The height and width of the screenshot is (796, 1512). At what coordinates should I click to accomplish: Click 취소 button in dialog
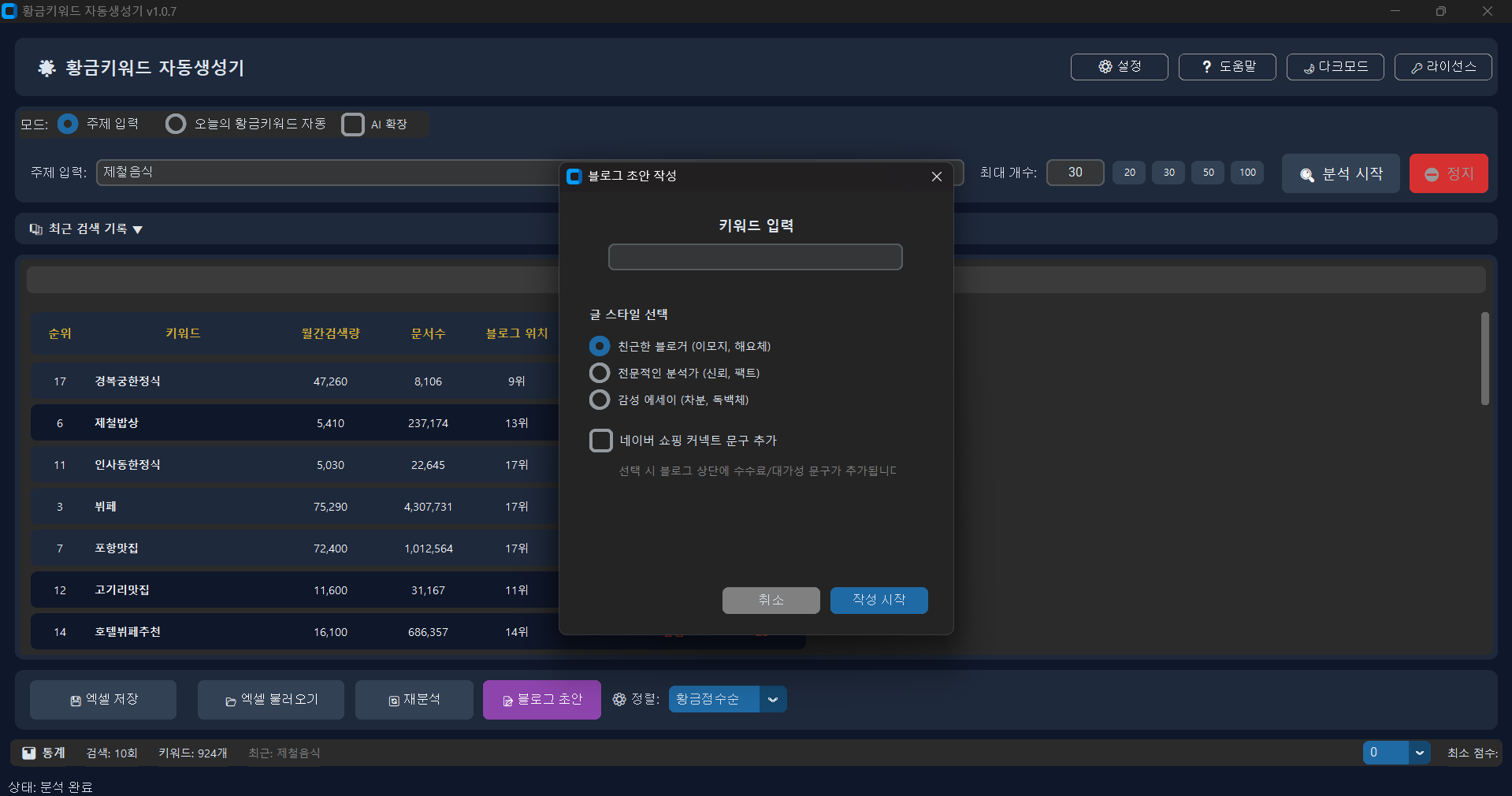pos(771,600)
